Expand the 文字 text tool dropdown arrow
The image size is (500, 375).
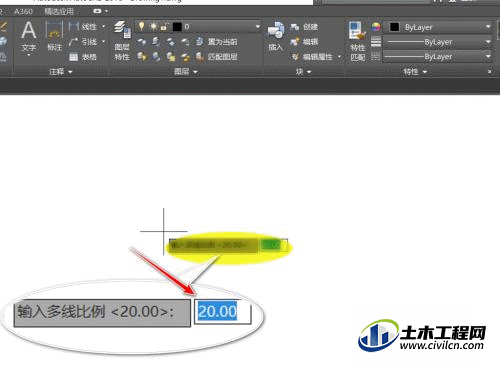click(29, 55)
